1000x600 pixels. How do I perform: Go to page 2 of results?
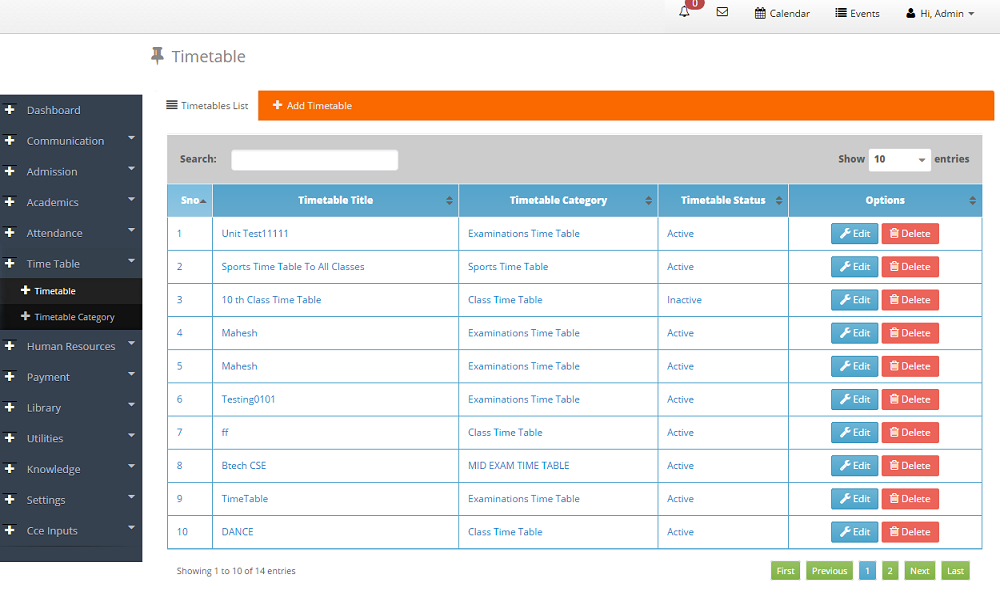pyautogui.click(x=890, y=571)
